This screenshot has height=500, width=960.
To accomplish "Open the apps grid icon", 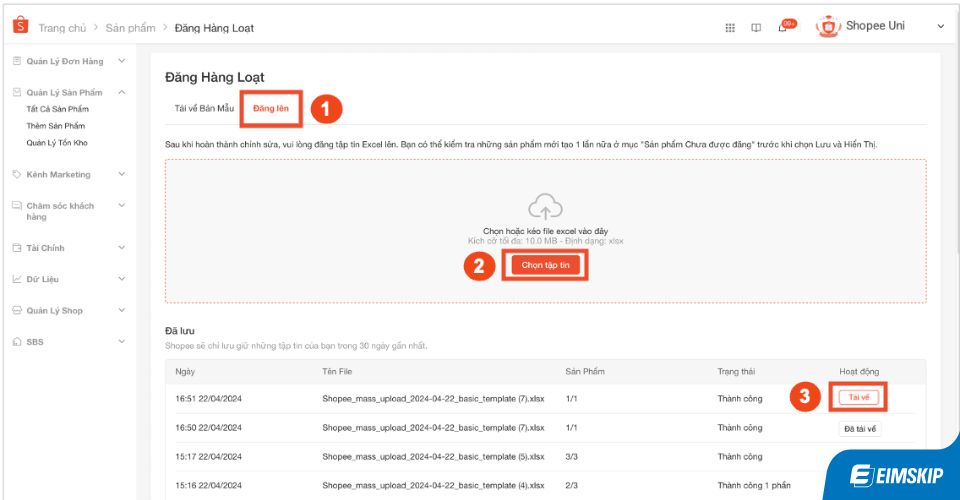I will click(730, 28).
